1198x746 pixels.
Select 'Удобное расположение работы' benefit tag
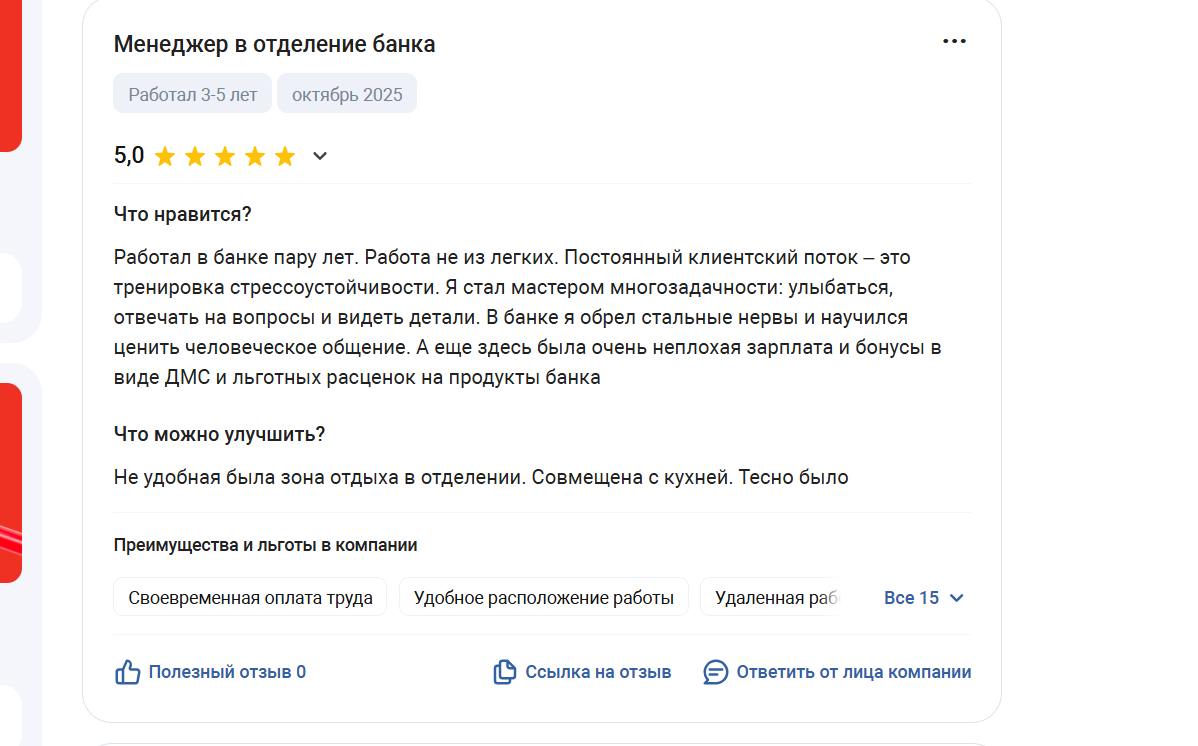pos(543,598)
